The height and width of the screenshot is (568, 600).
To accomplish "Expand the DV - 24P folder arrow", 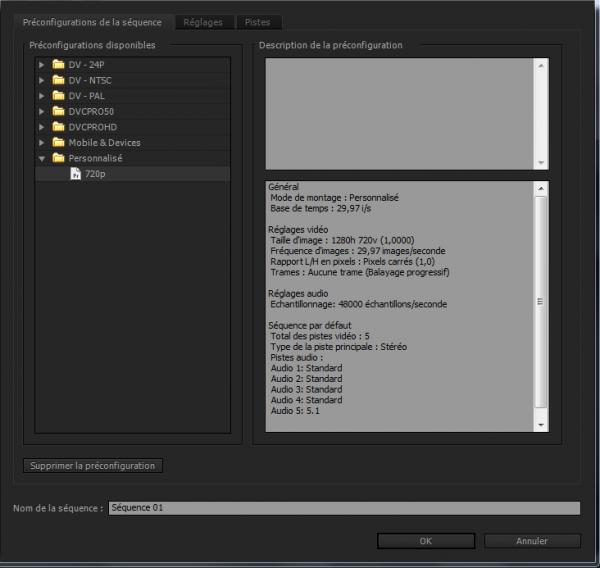I will (41, 65).
